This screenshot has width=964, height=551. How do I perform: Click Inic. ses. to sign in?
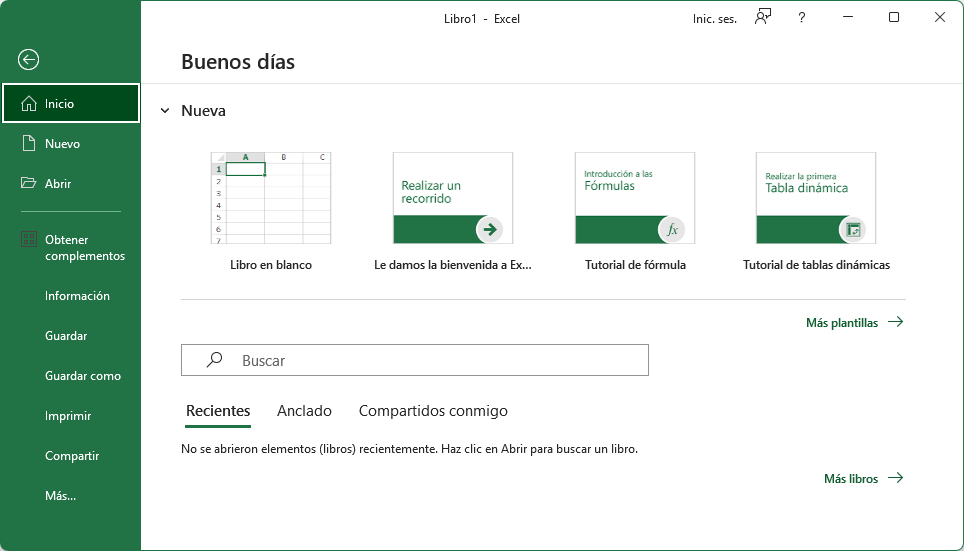pos(714,19)
